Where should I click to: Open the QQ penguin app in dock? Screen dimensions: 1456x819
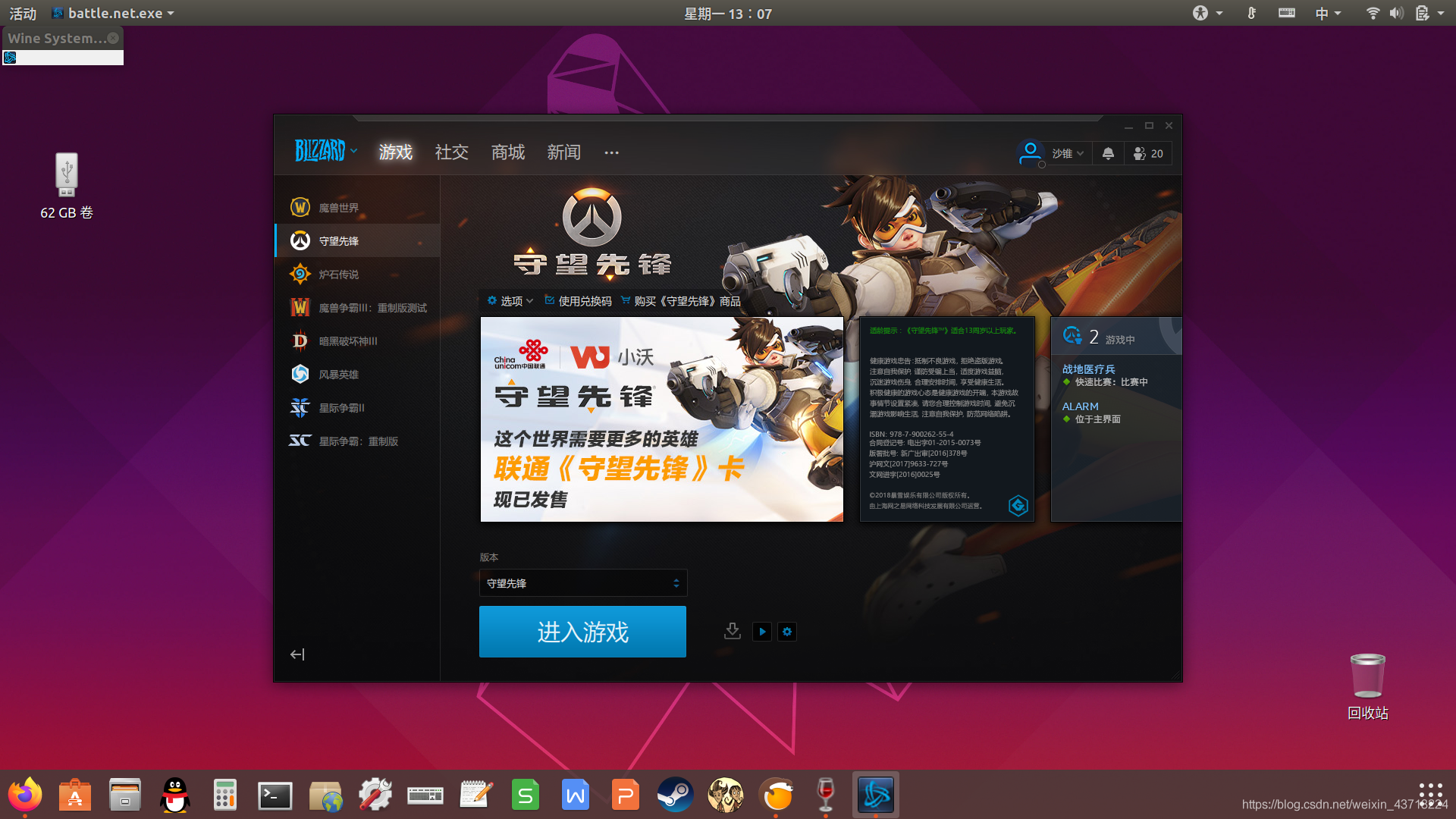point(175,795)
